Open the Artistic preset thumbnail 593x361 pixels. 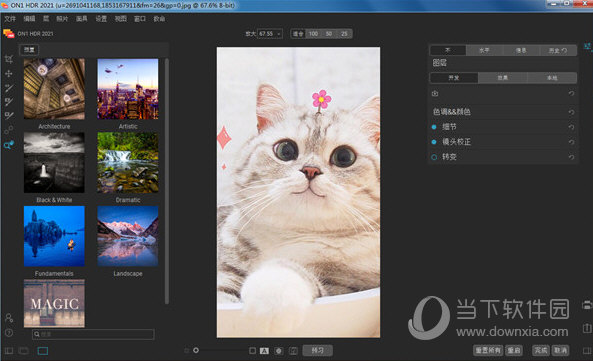[x=128, y=89]
